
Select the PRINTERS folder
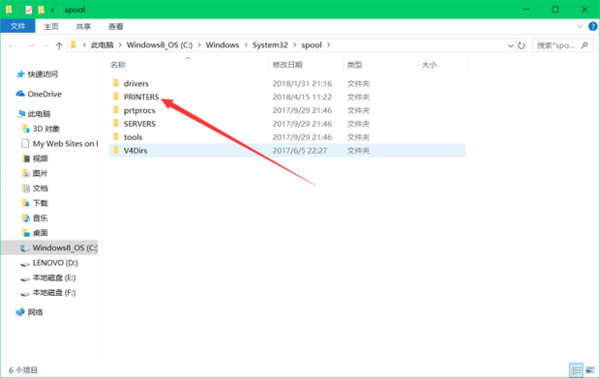click(x=287, y=97)
